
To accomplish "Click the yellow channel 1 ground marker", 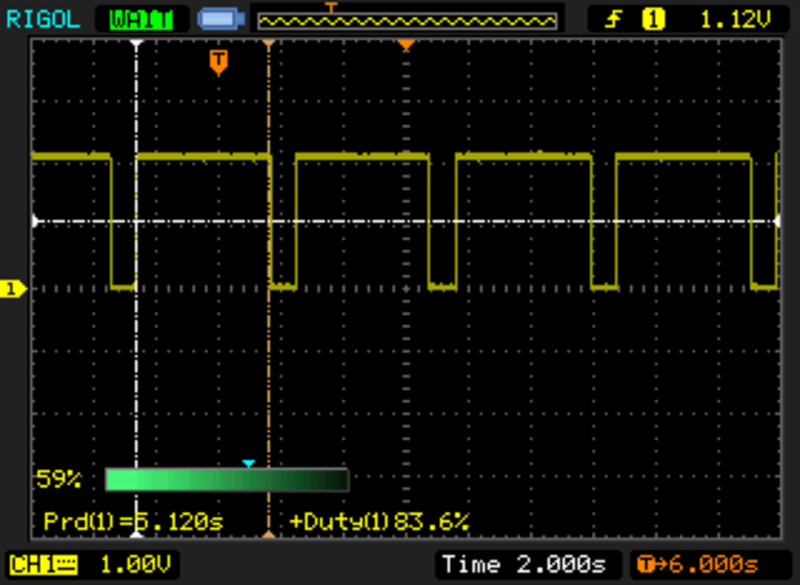I will tap(13, 289).
